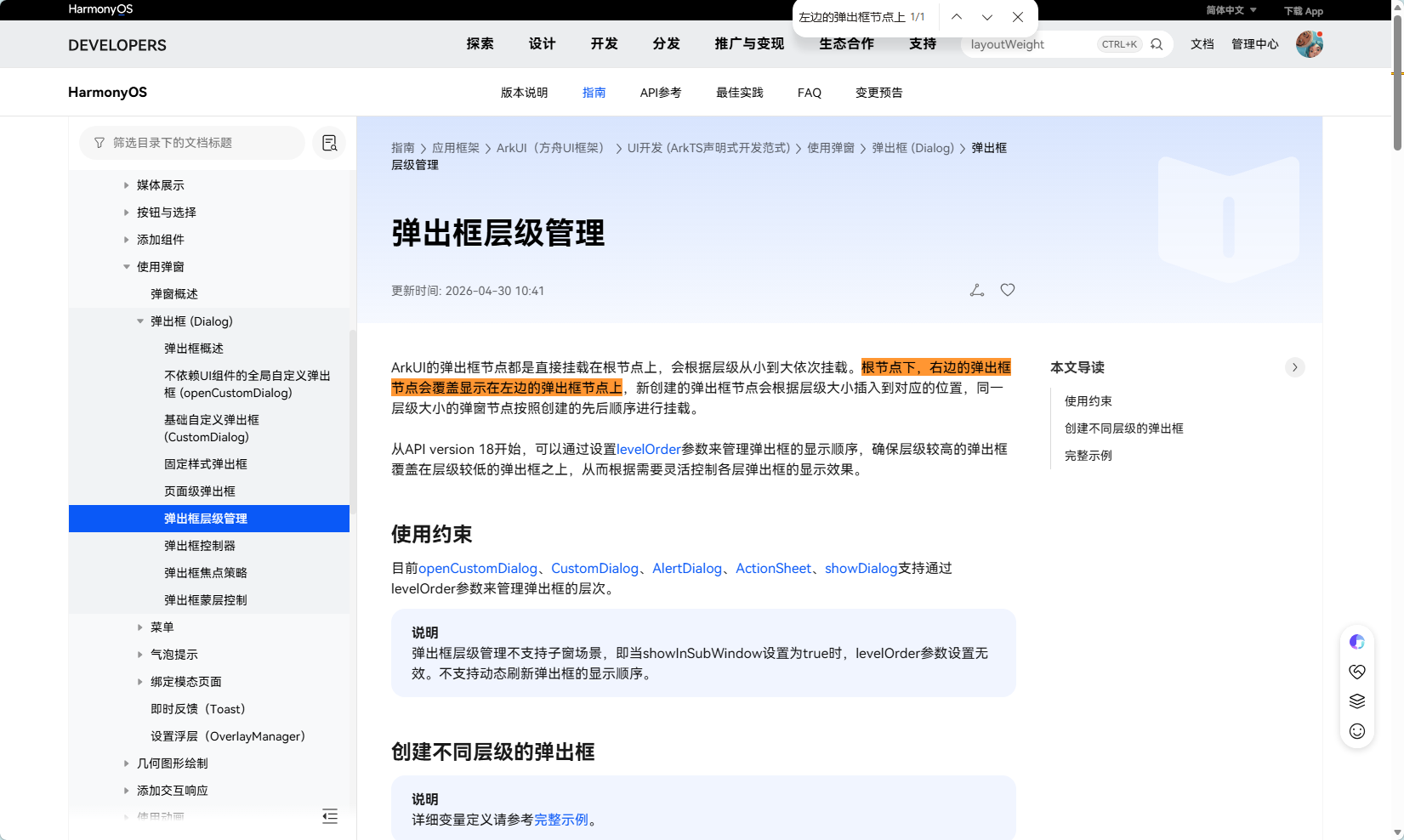Close the find-in-page bar
Screen dimensions: 1404x840
(x=1018, y=17)
